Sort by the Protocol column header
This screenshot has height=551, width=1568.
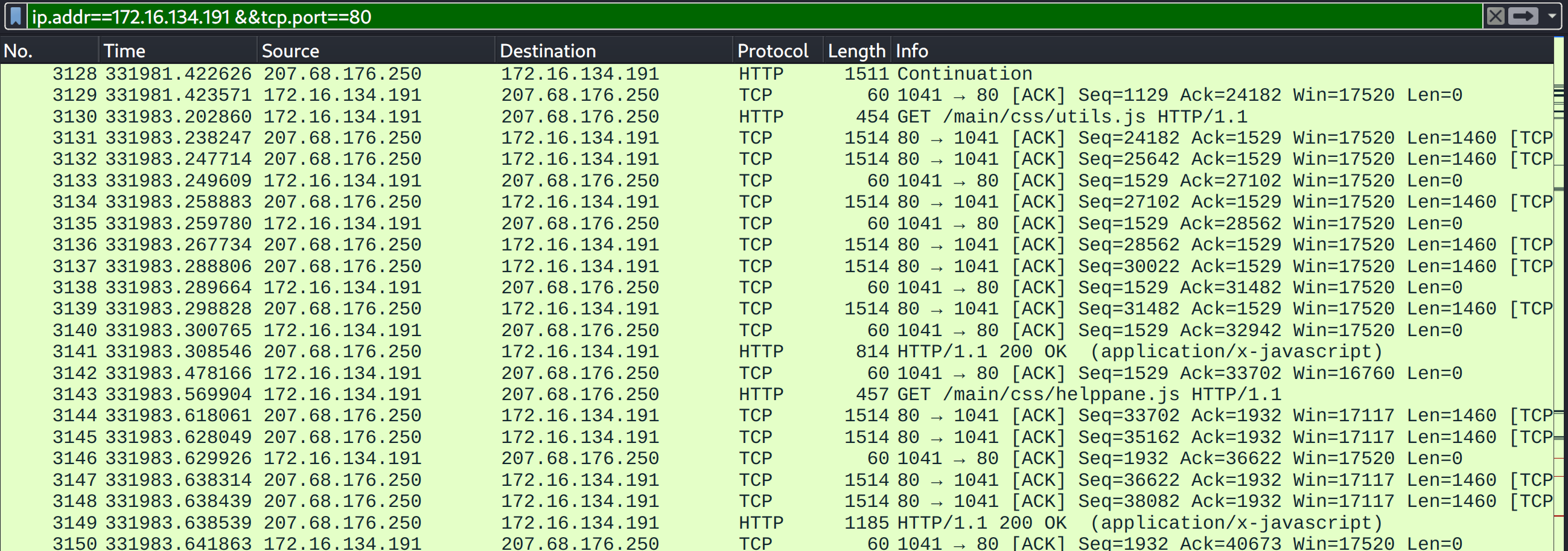point(778,51)
